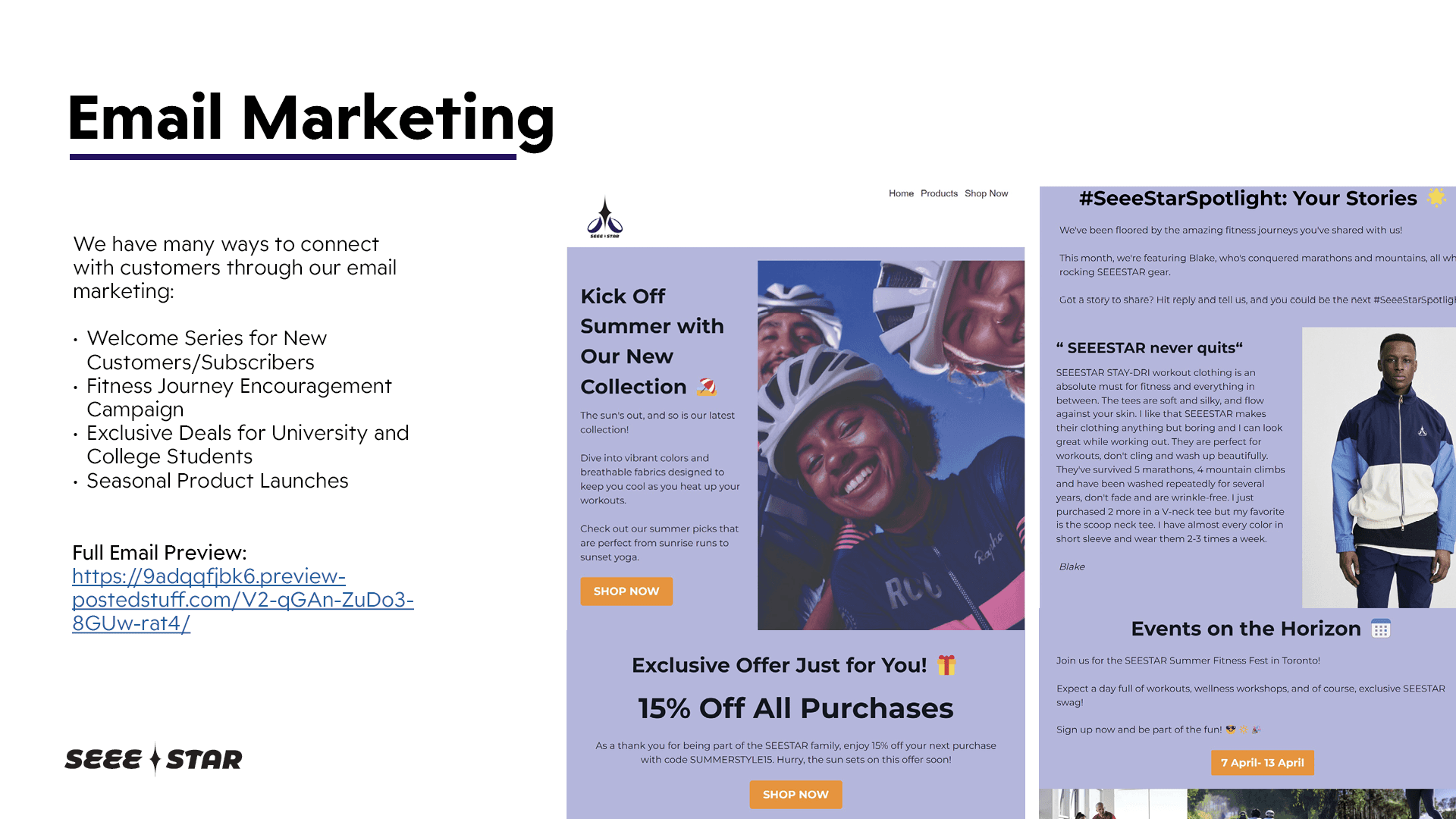
Task: Click the SEEE STAR logo above the email
Action: (604, 218)
